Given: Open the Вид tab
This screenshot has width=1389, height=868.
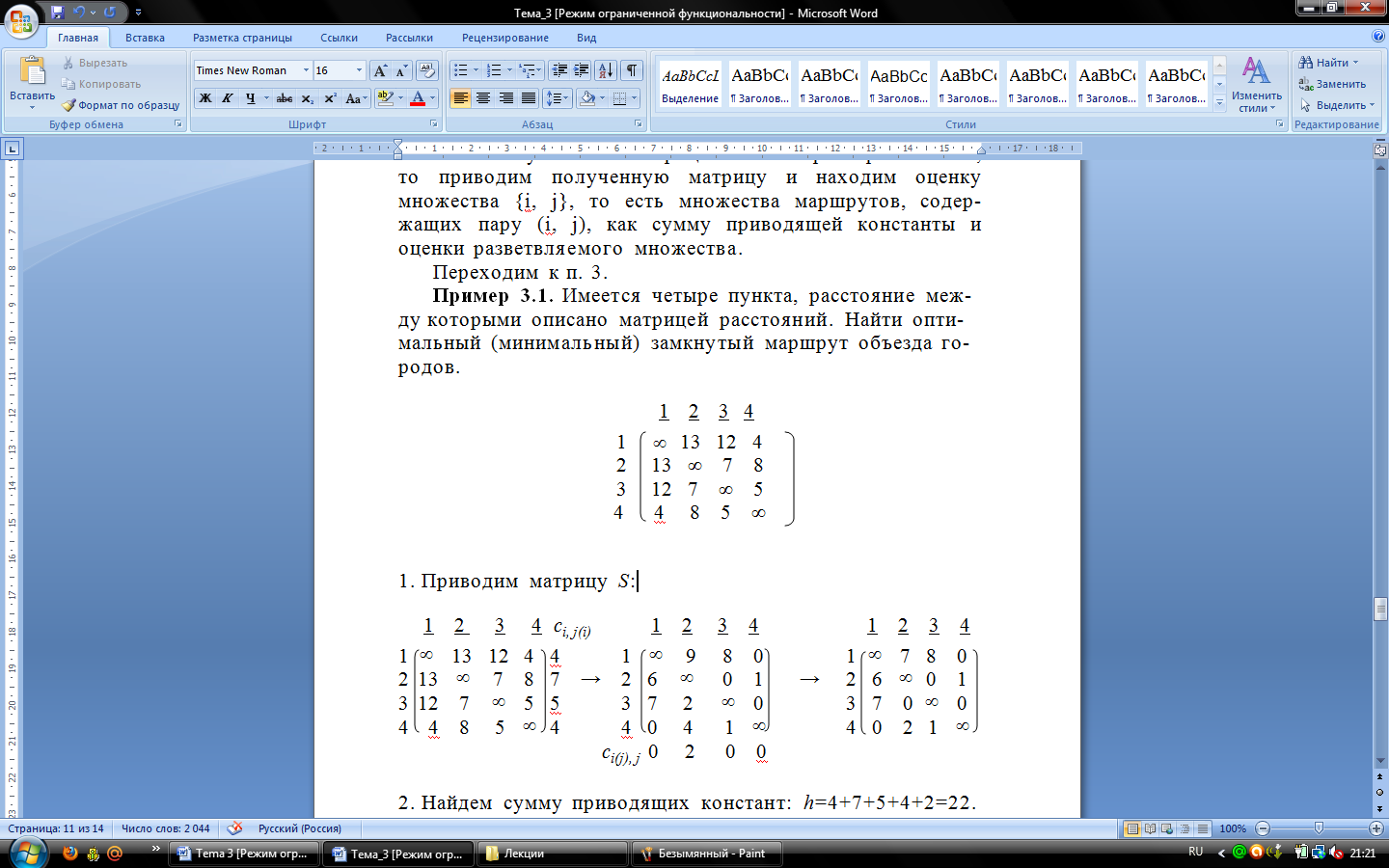Looking at the screenshot, I should (586, 38).
